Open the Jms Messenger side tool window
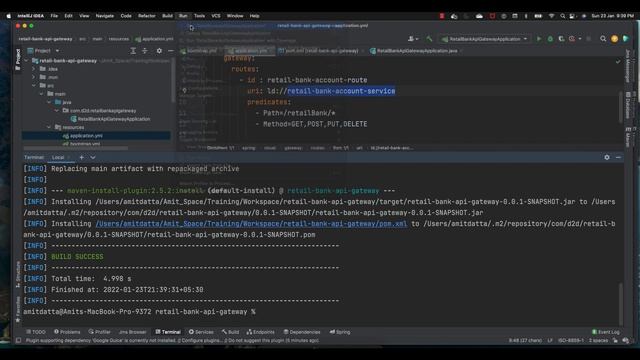The height and width of the screenshot is (360, 640). [628, 66]
